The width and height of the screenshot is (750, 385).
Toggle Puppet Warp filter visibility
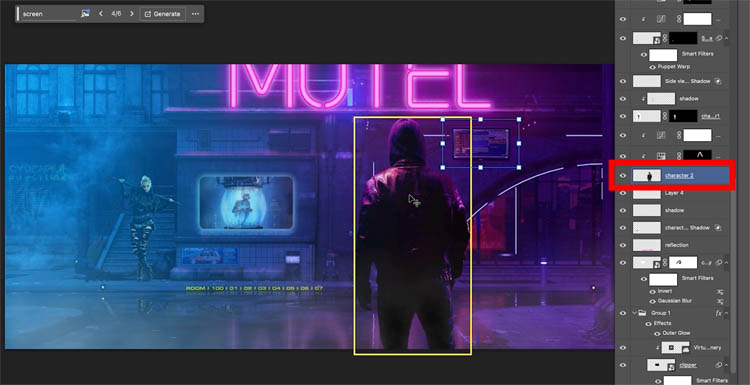652,67
